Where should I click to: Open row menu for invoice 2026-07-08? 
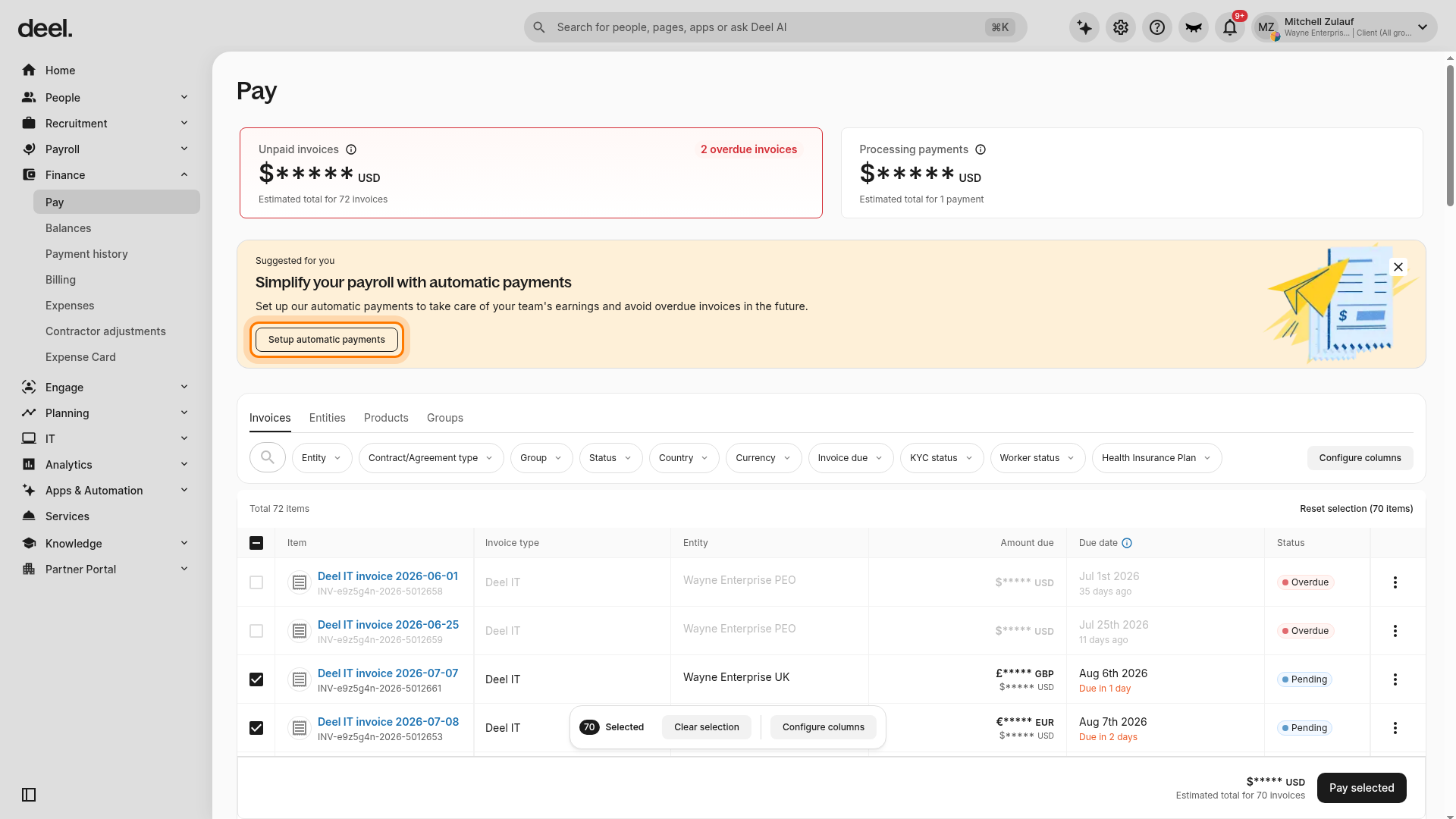1395,728
